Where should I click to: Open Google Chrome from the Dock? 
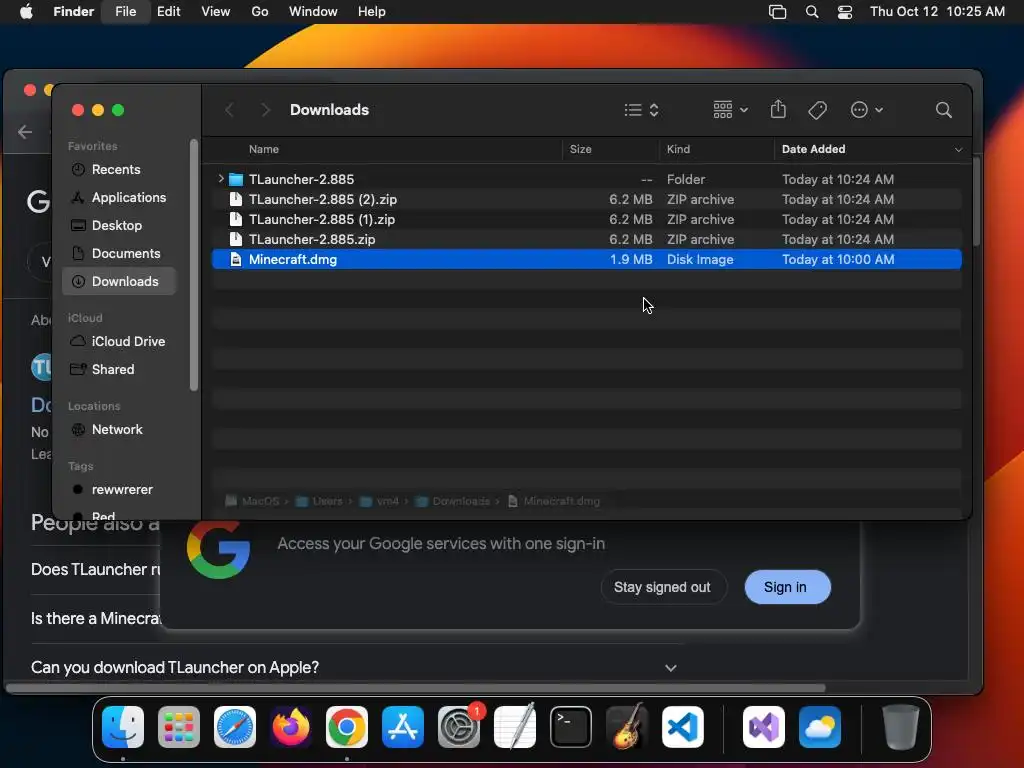pyautogui.click(x=347, y=727)
